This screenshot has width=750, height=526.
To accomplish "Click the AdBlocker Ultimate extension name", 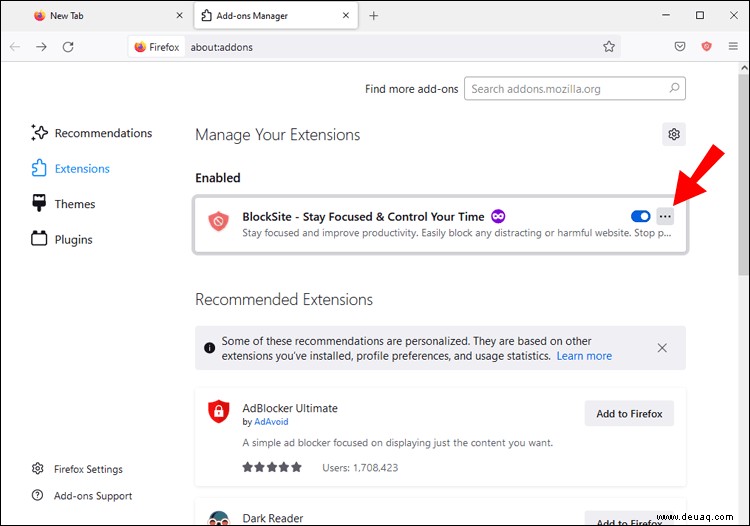I will [290, 408].
